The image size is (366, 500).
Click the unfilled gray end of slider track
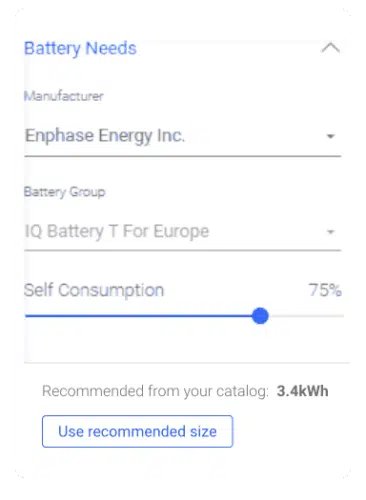point(306,316)
